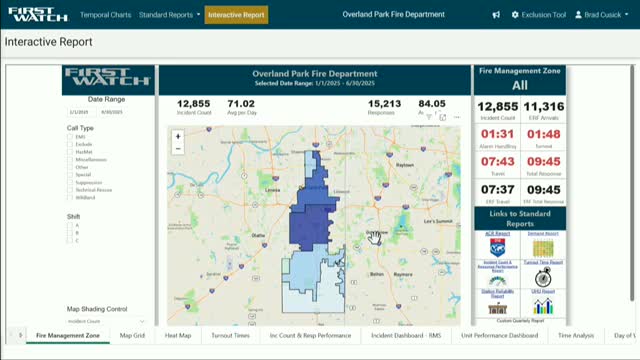The image size is (640, 360).
Task: Tick the Exclude call type checkbox
Action: click(70, 144)
